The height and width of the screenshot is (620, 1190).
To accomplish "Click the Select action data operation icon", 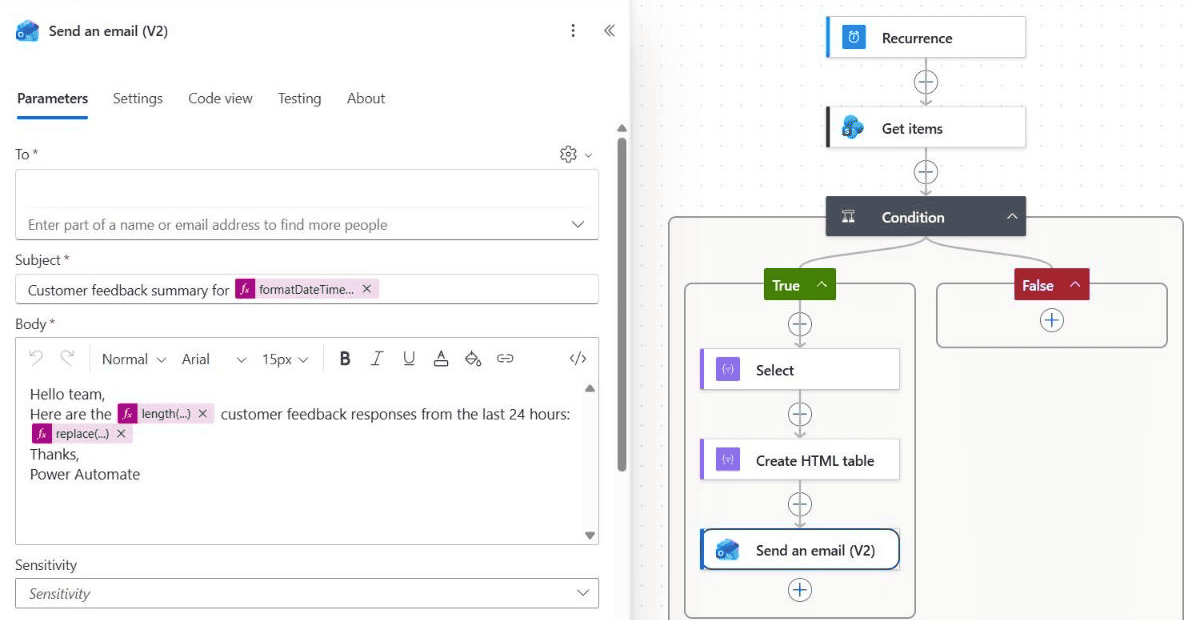I will 728,370.
